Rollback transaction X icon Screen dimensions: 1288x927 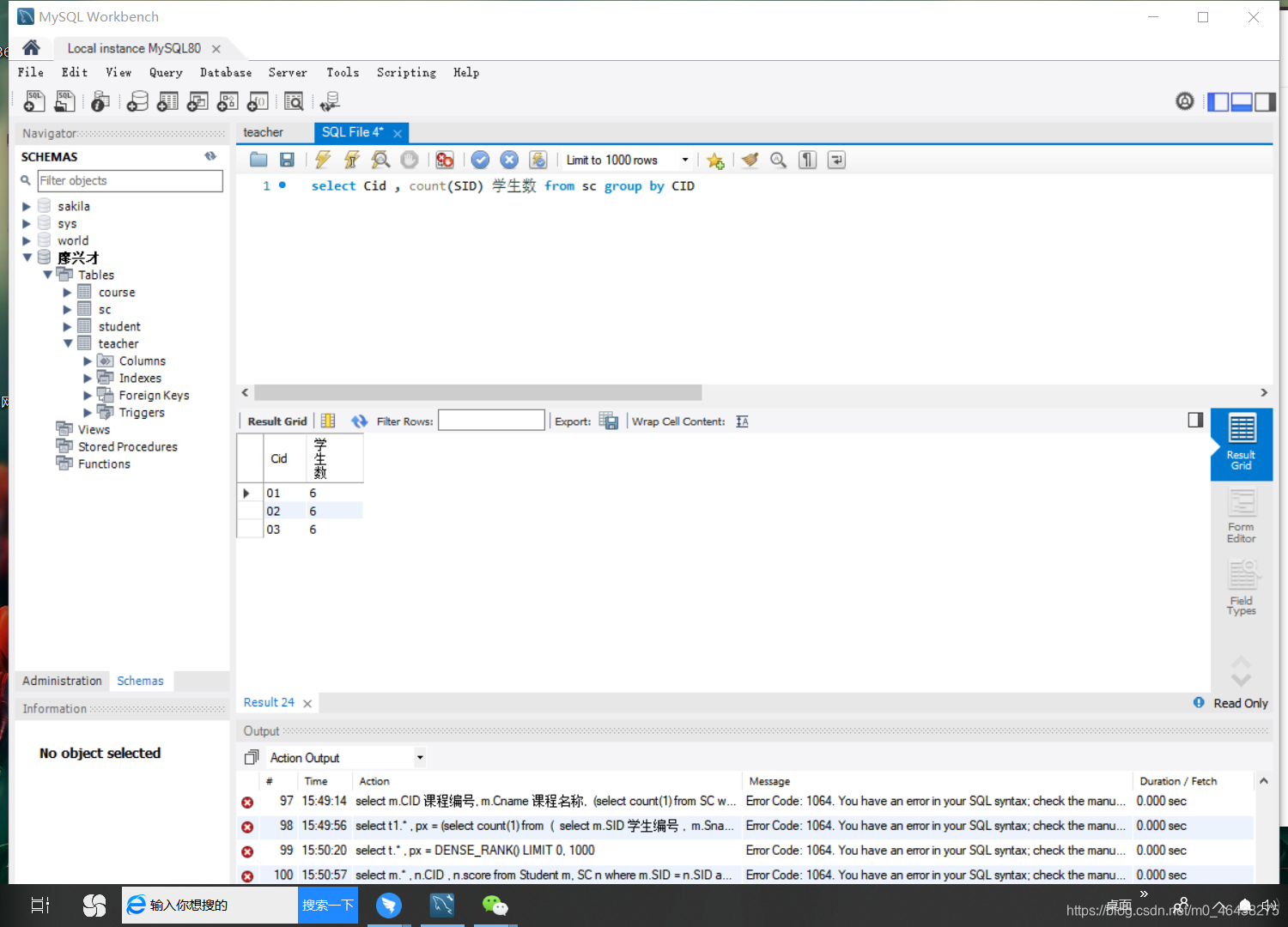pos(509,160)
